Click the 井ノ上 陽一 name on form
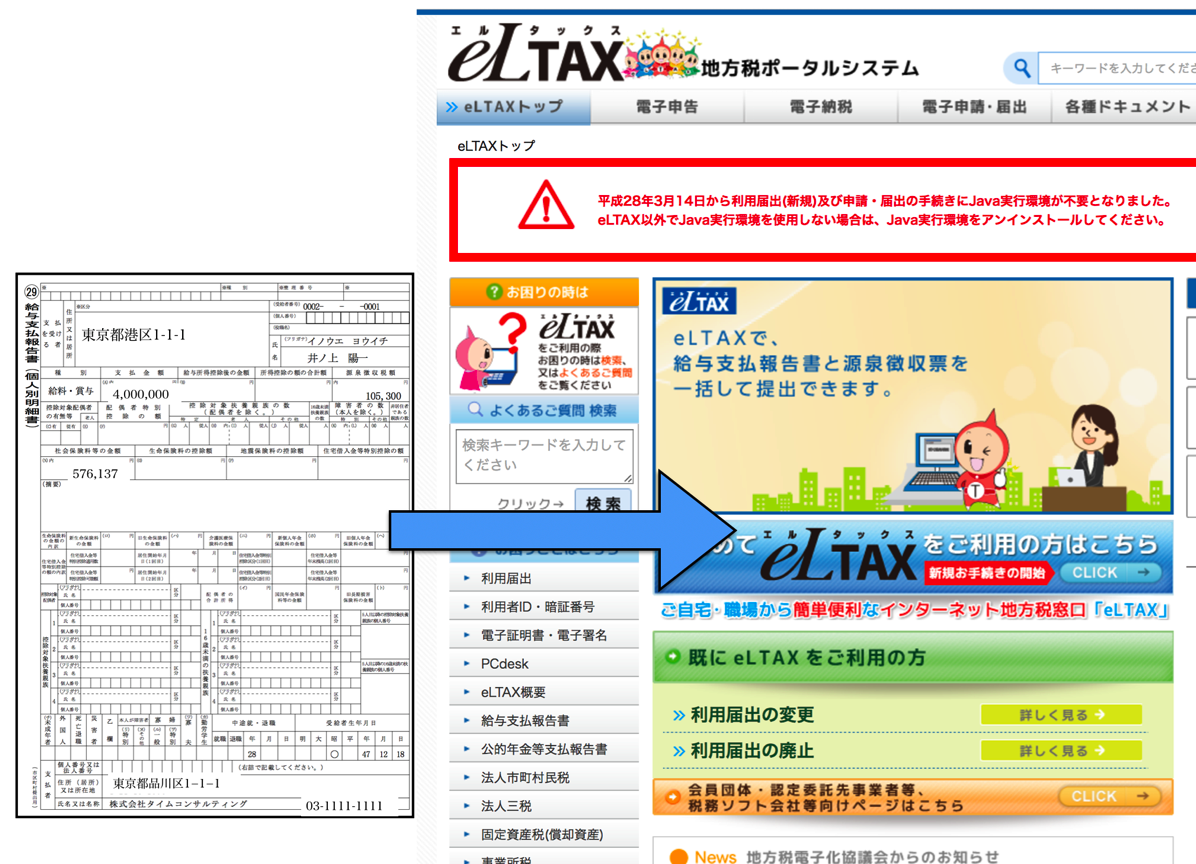The image size is (1196, 864). pyautogui.click(x=338, y=358)
